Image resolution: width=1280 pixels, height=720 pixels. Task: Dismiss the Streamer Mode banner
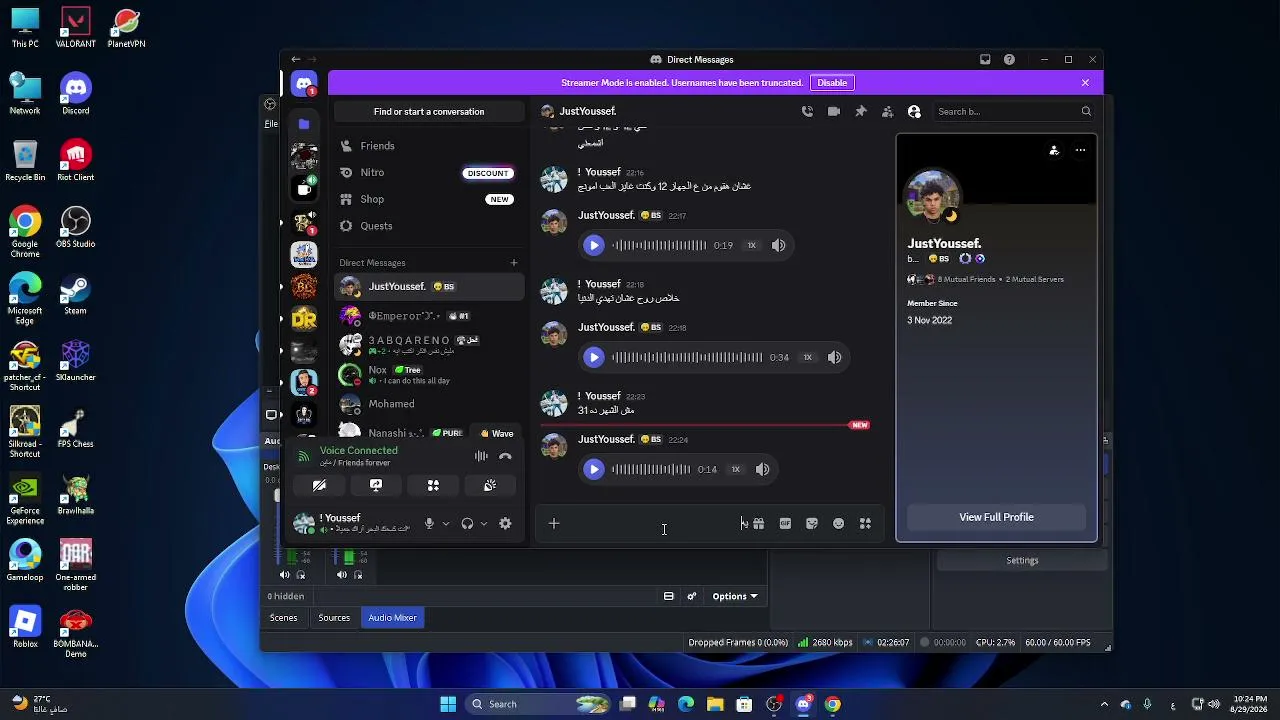(1085, 83)
